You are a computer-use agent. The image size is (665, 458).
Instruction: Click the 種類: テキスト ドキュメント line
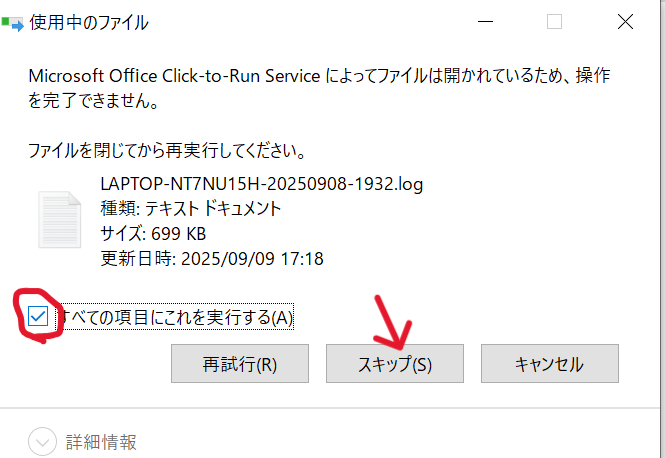(191, 209)
